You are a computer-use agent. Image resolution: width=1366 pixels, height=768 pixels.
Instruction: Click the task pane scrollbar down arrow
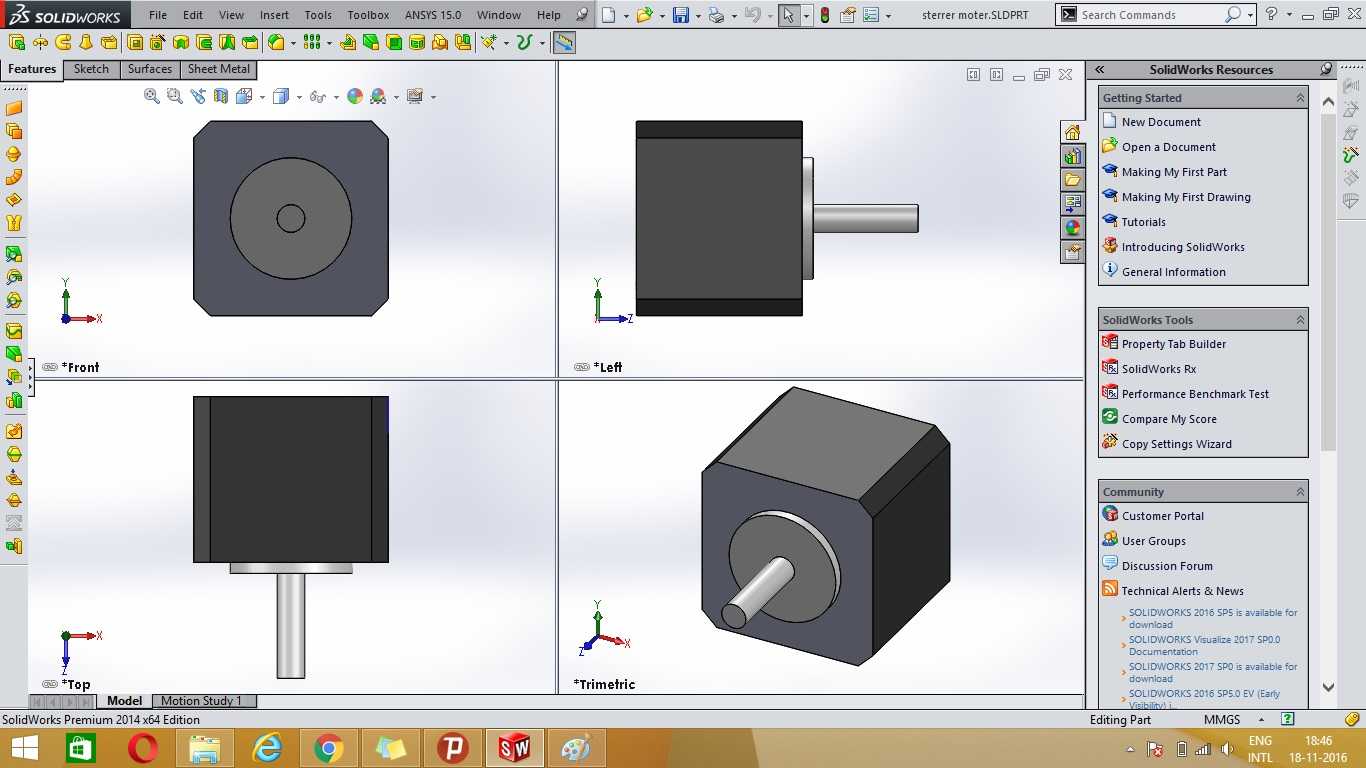(x=1328, y=687)
